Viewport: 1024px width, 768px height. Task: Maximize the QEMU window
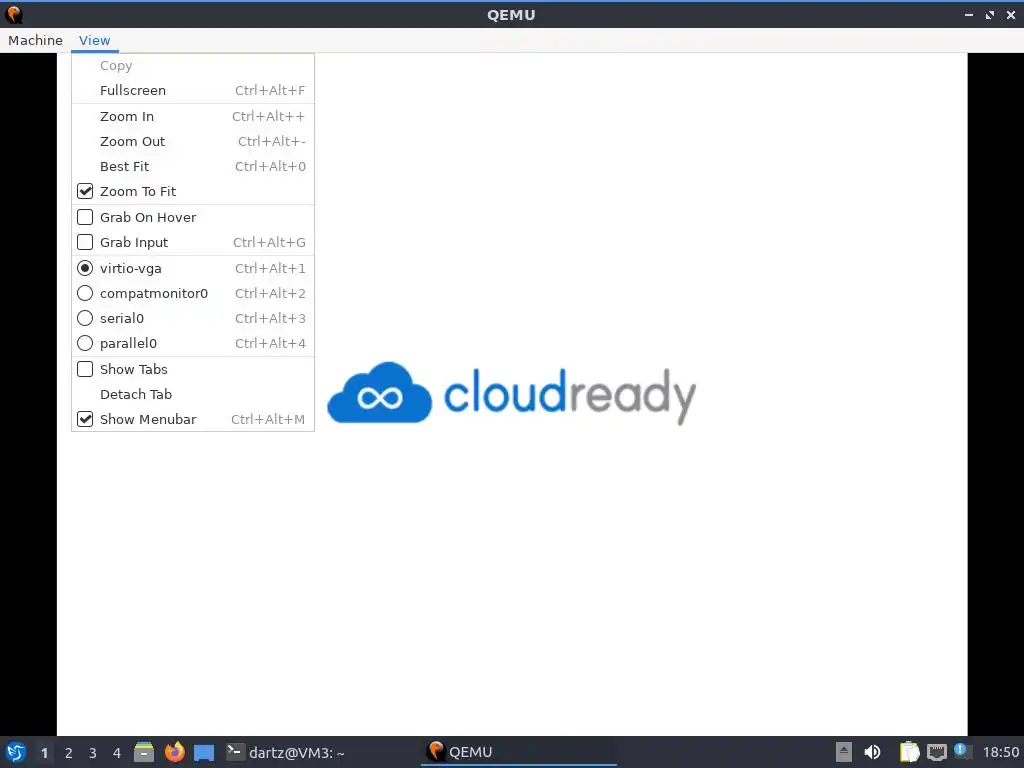(x=990, y=14)
